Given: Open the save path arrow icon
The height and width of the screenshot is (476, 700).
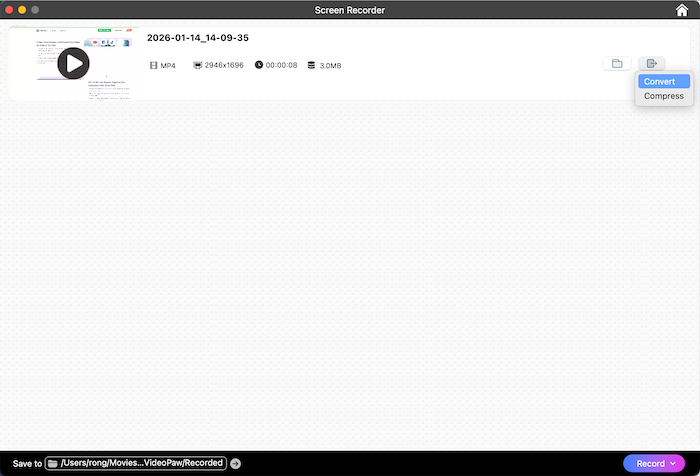Looking at the screenshot, I should tap(236, 463).
